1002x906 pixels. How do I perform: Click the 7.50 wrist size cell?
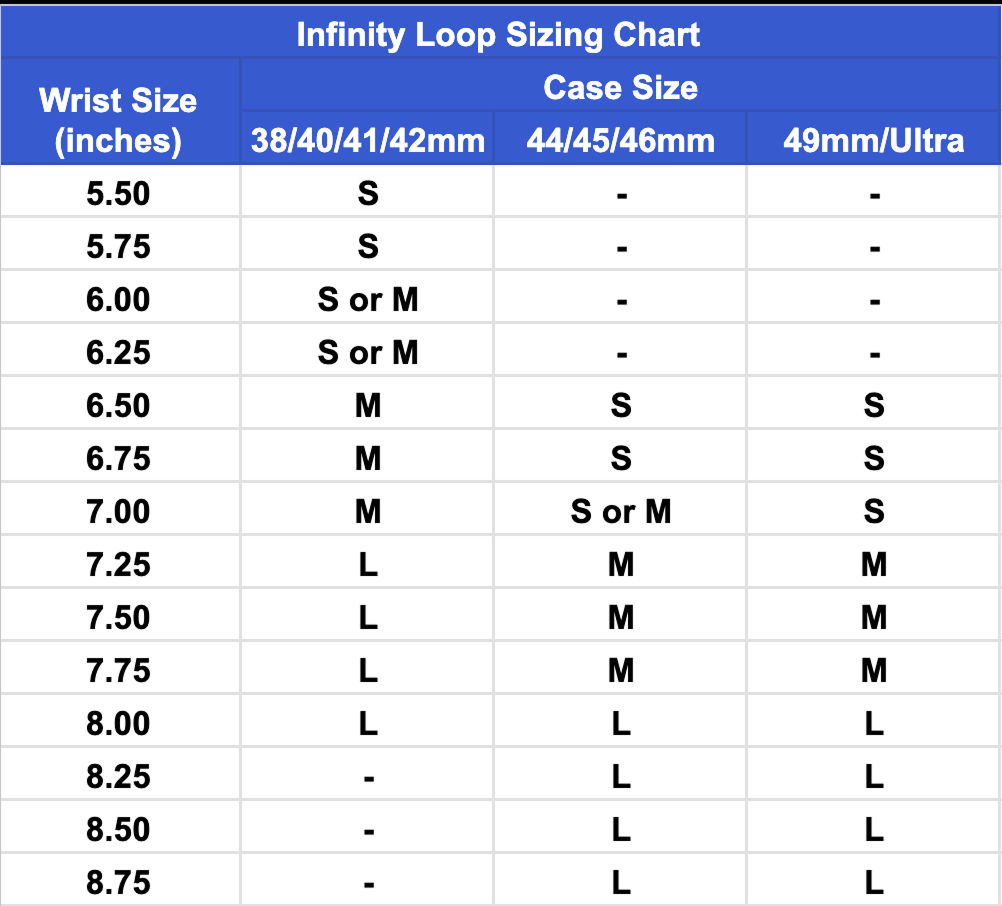(118, 617)
